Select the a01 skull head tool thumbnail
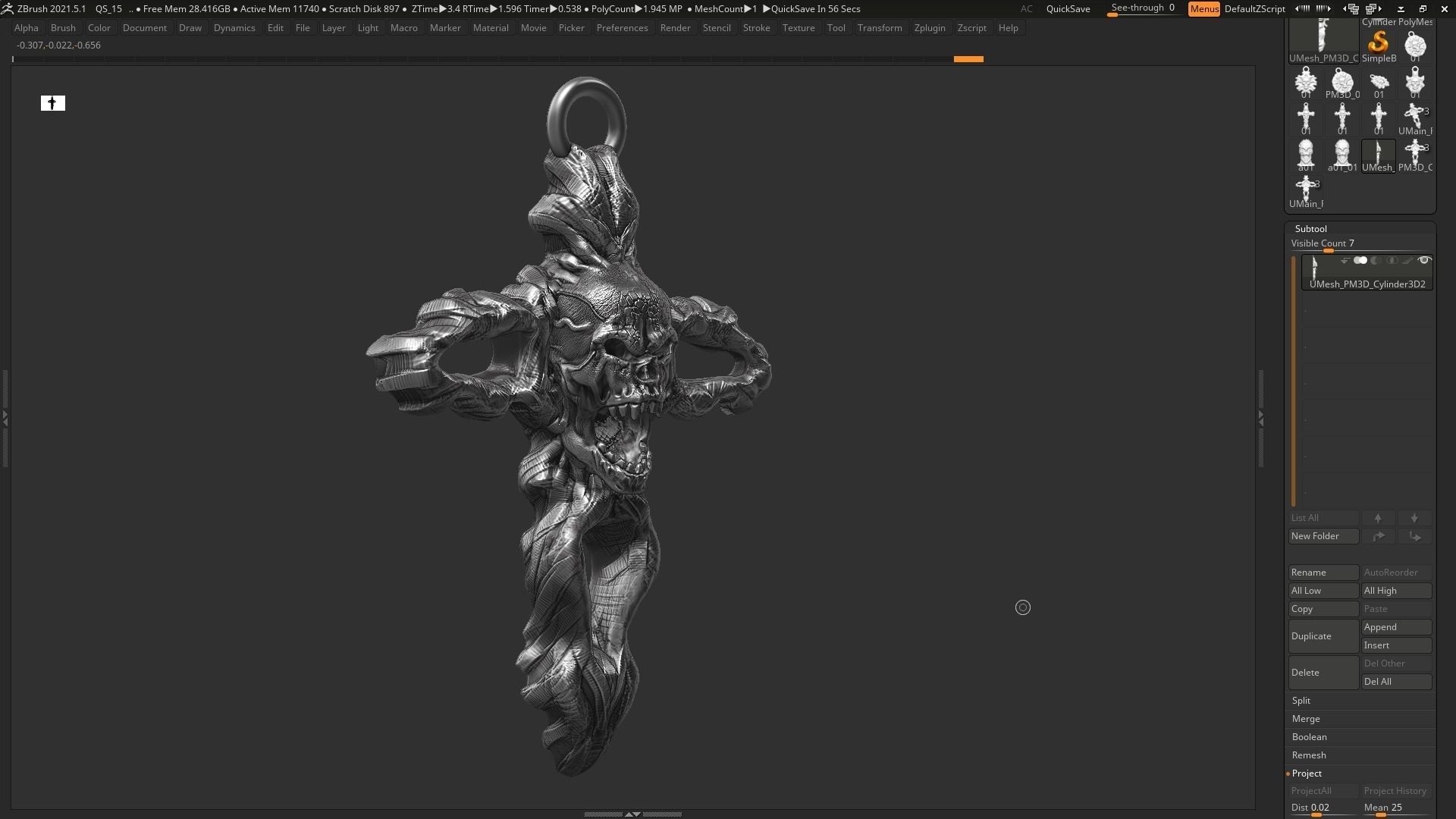Image resolution: width=1456 pixels, height=819 pixels. pyautogui.click(x=1305, y=155)
